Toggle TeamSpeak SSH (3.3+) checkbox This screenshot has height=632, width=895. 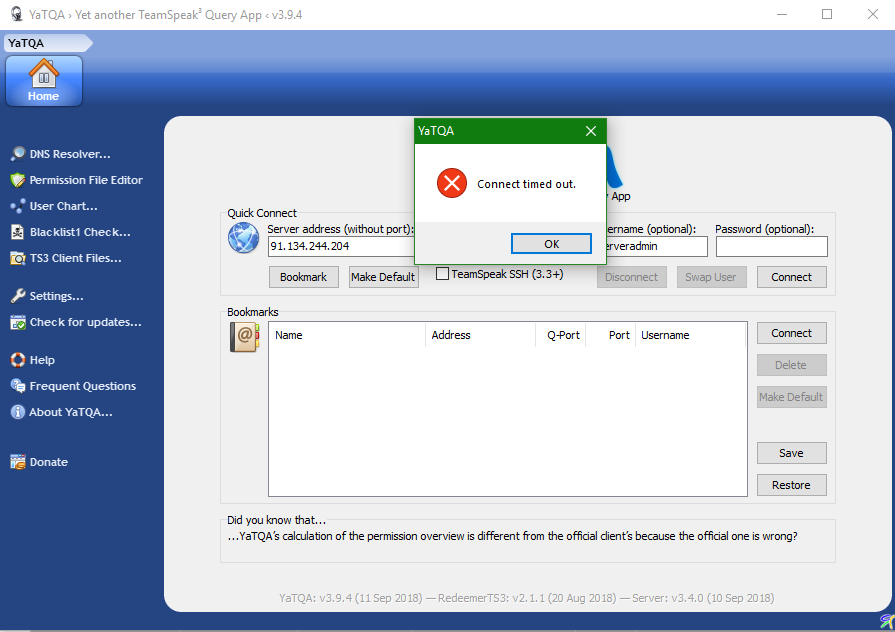442,274
